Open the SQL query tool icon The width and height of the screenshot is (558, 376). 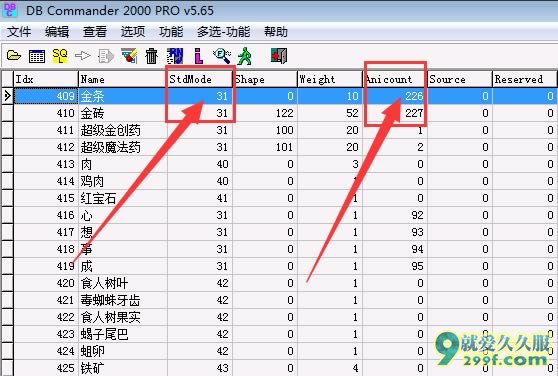tap(60, 56)
